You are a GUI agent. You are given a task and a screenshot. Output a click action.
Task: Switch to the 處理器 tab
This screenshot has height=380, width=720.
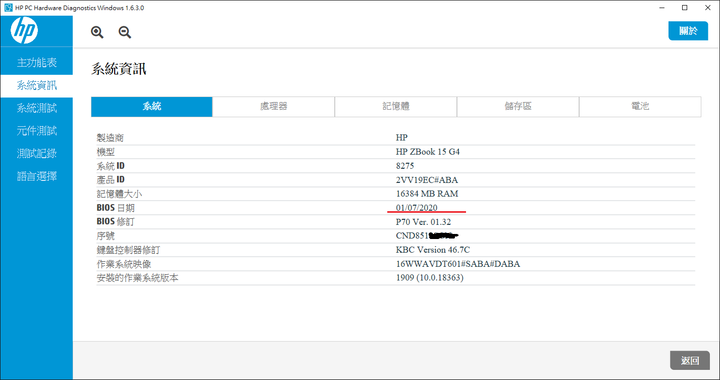tap(274, 106)
